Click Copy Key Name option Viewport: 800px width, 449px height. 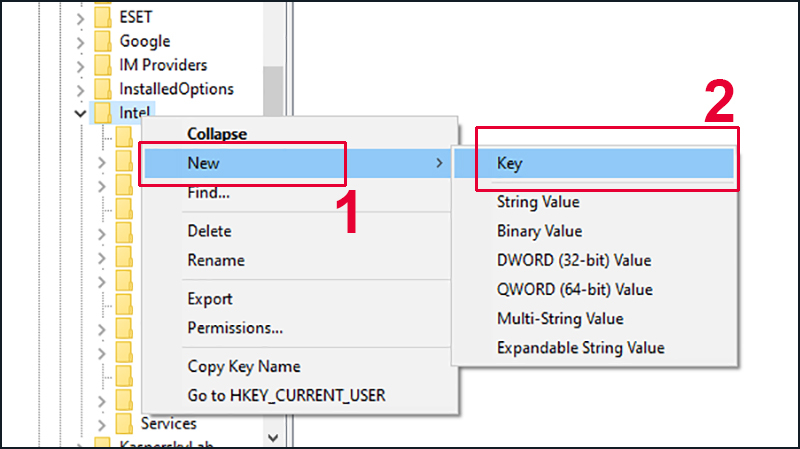243,366
